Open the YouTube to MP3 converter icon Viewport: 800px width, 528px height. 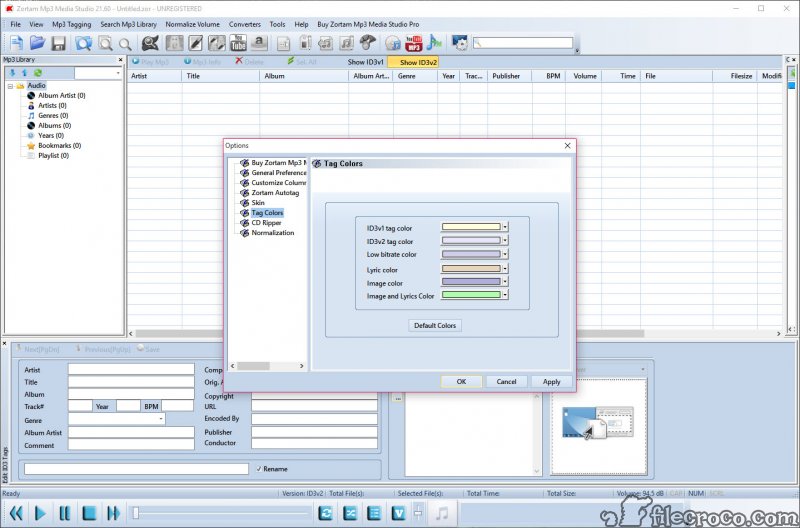pos(414,43)
